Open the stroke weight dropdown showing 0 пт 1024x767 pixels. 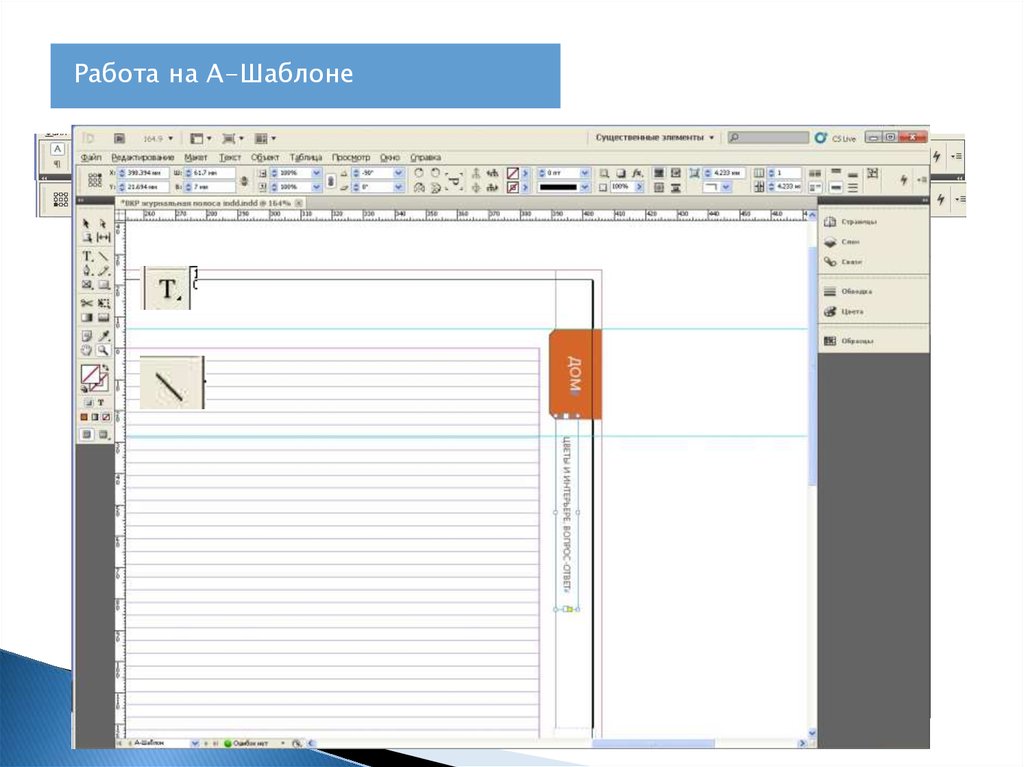click(x=583, y=173)
